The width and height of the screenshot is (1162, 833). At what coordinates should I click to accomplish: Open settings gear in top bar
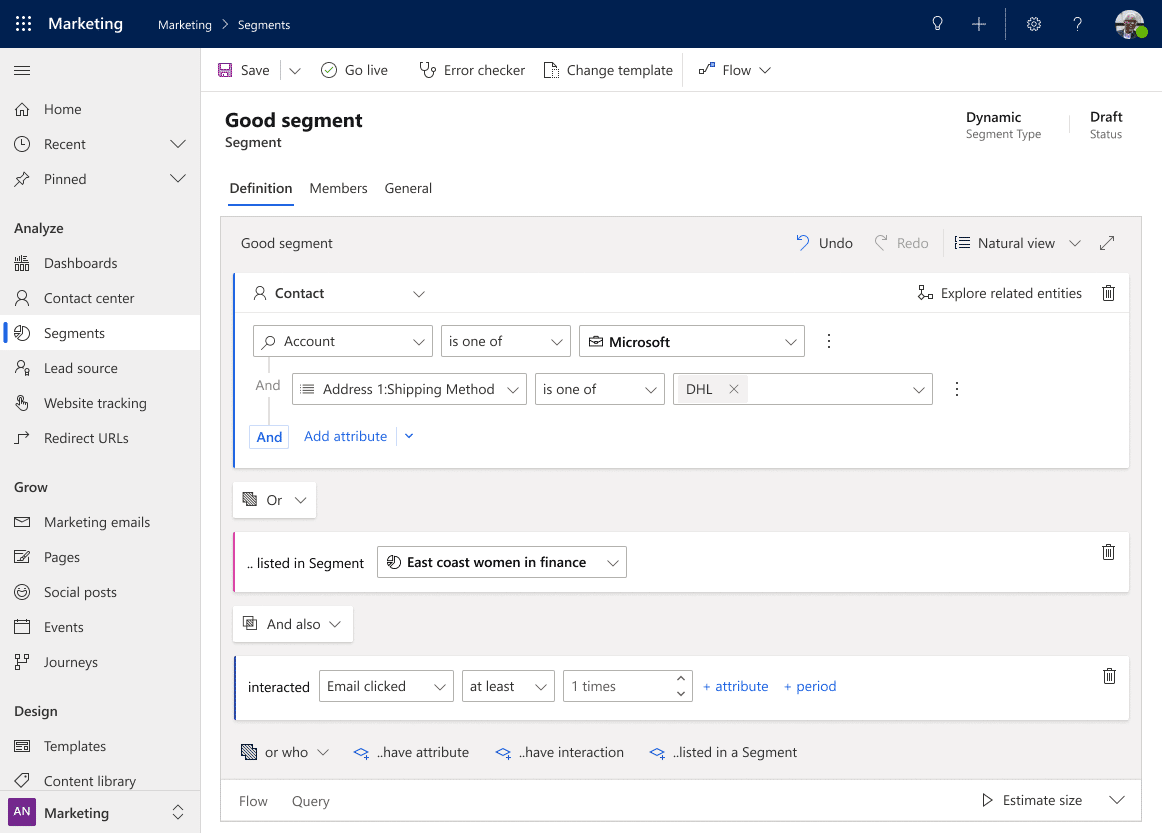1034,24
